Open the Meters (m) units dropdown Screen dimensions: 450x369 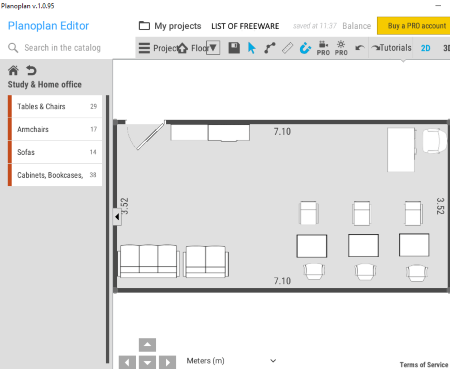(x=231, y=361)
